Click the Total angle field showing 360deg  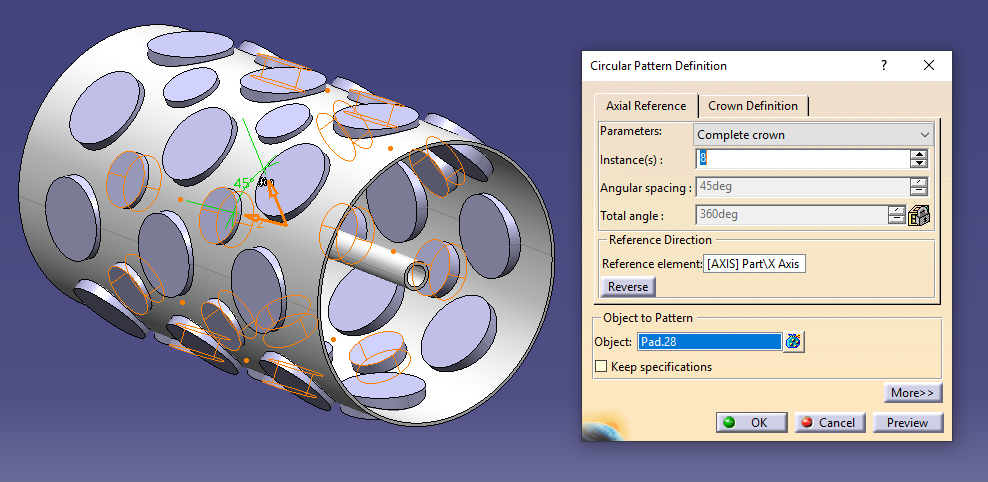(791, 215)
